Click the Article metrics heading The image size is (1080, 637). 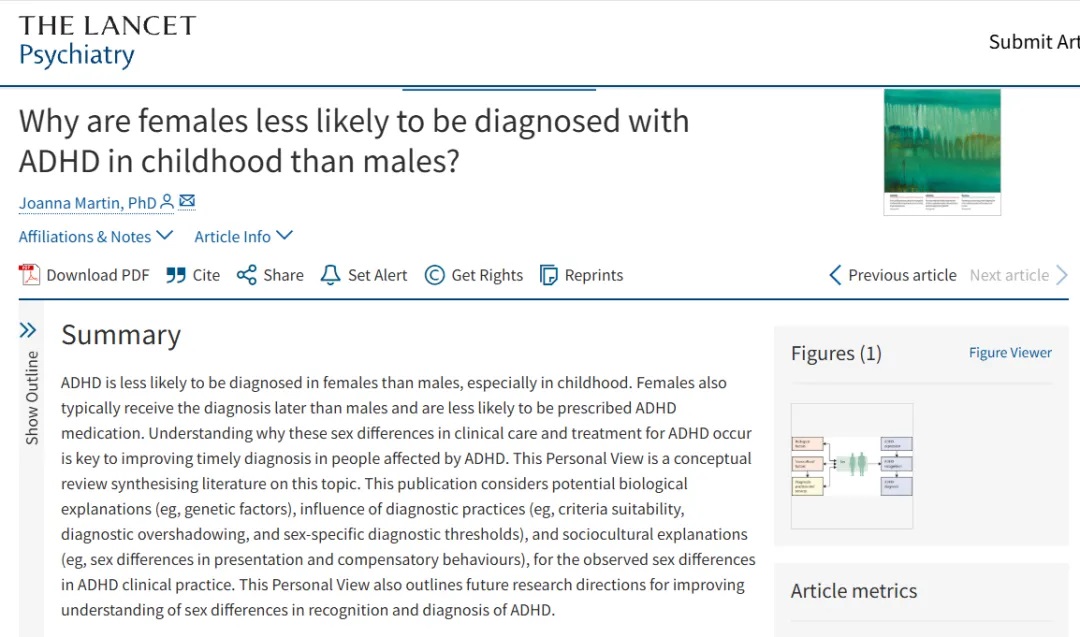click(x=853, y=591)
